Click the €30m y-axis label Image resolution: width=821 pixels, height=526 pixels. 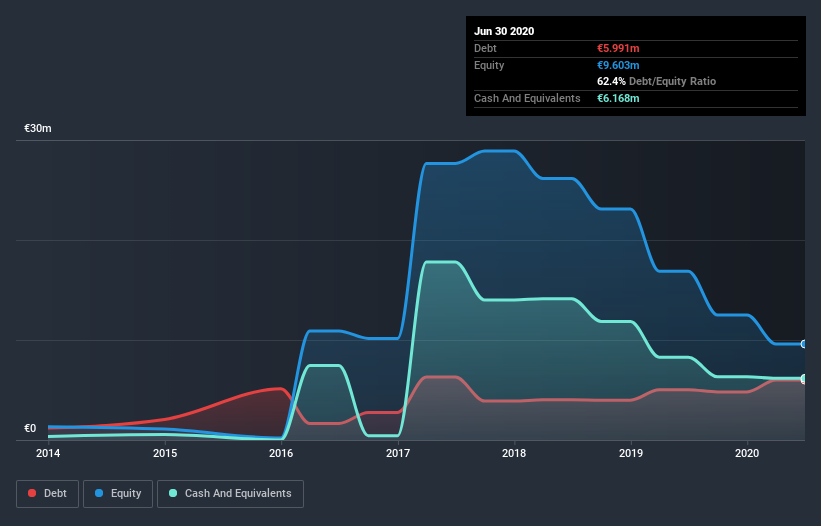38,128
